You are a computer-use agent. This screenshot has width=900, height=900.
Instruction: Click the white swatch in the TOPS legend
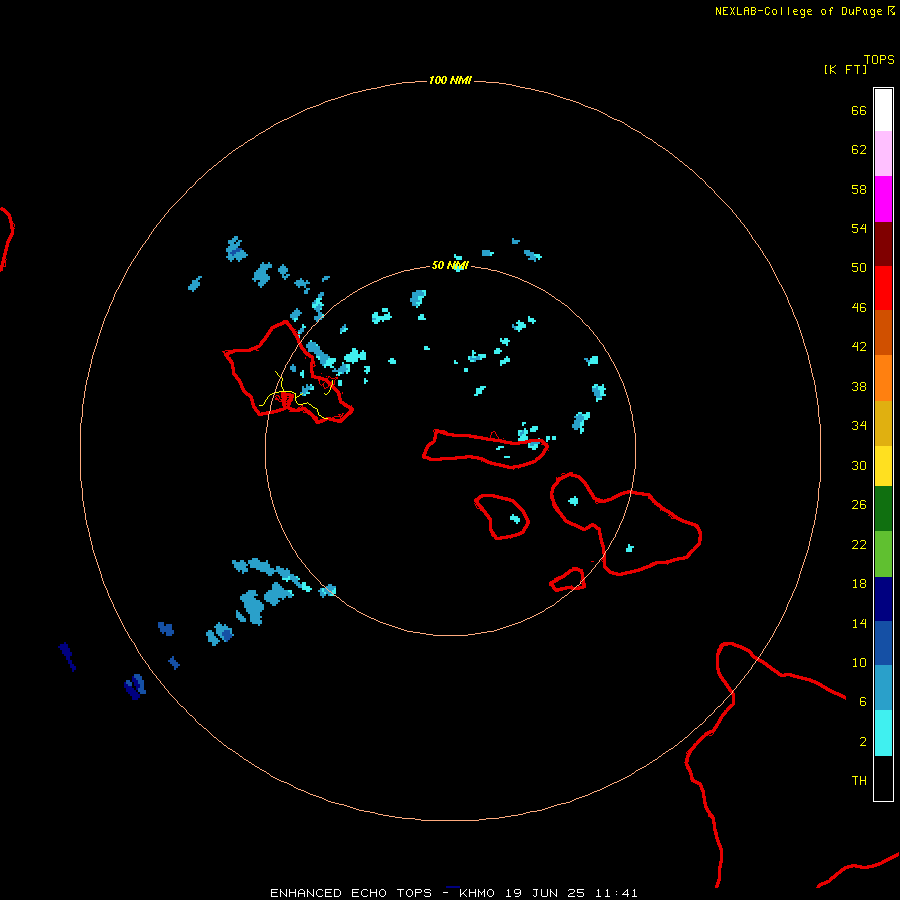[x=883, y=110]
